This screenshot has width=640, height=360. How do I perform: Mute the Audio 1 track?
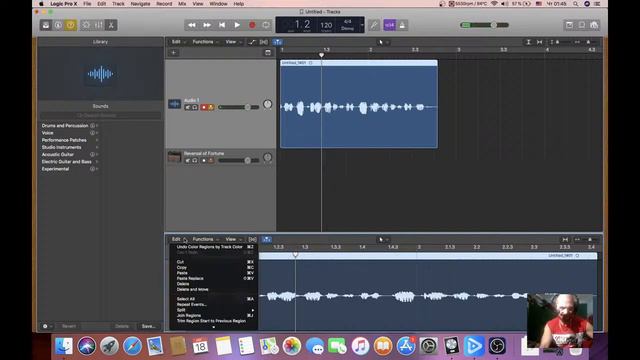point(188,107)
